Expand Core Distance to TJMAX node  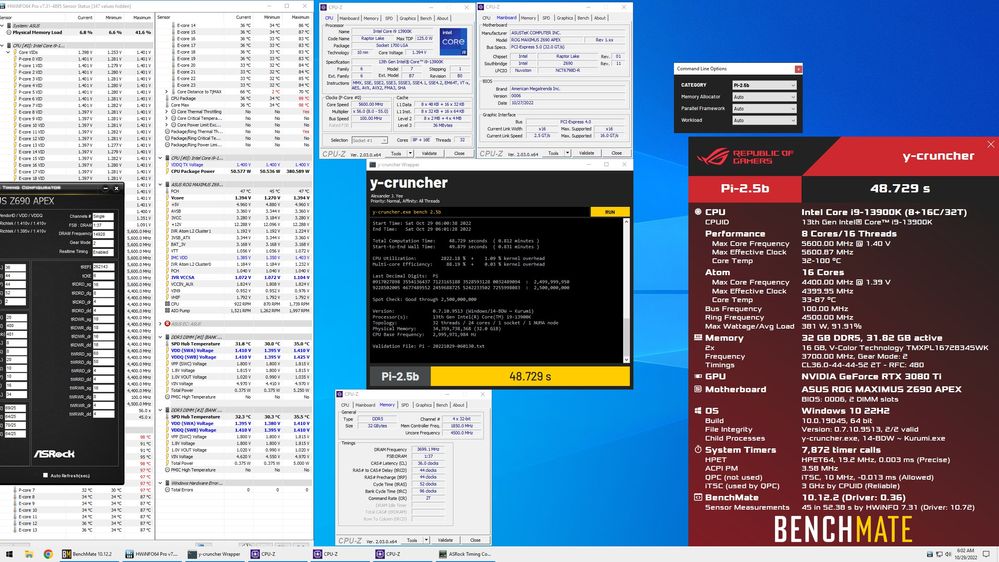click(168, 92)
